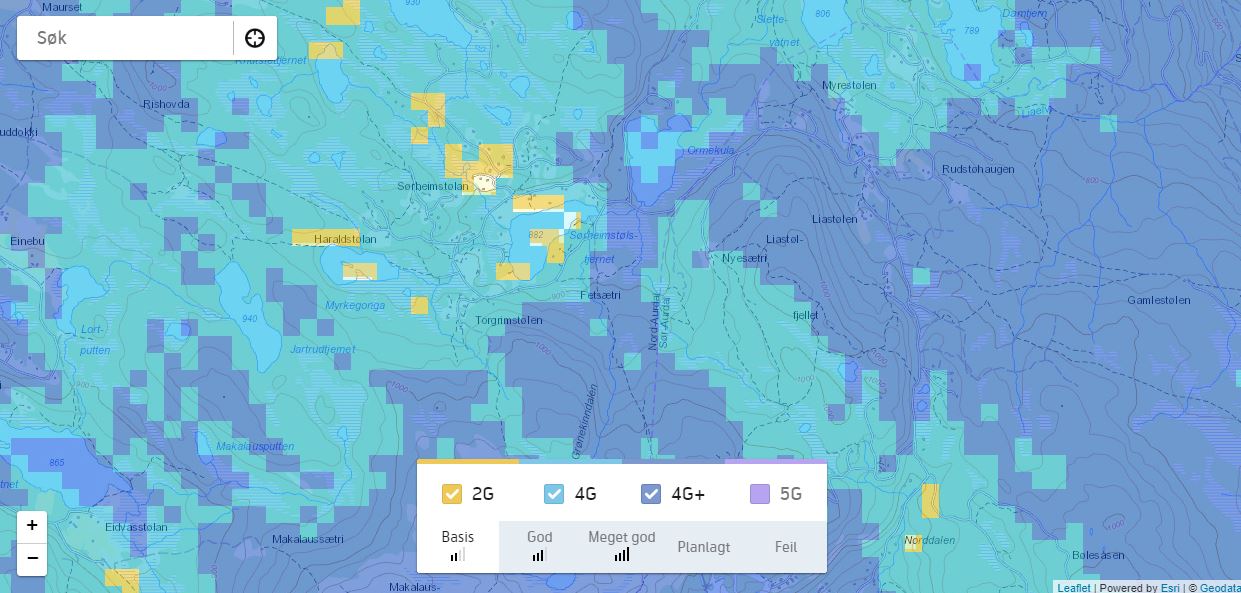Click the locate-me crosshair icon
Image resolution: width=1241 pixels, height=593 pixels.
tap(255, 38)
